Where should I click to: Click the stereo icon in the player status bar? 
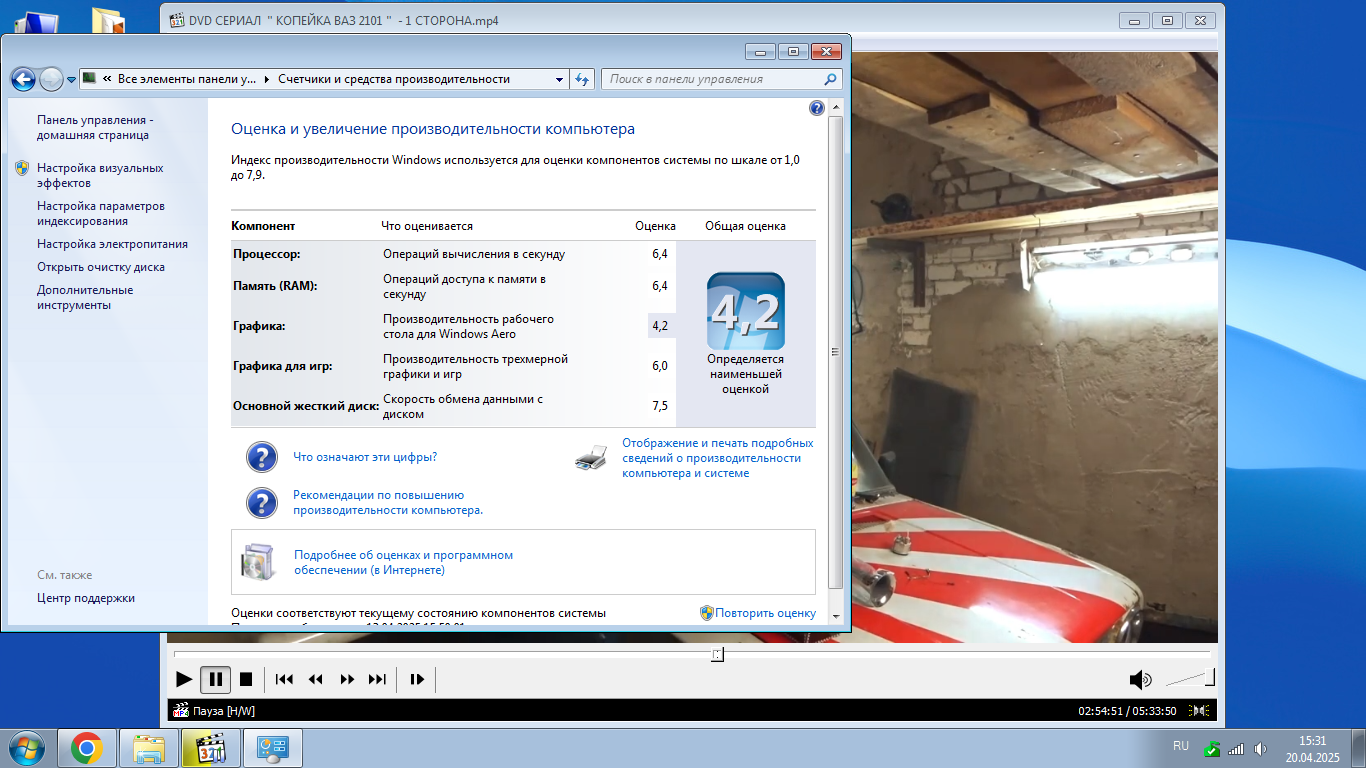coord(1200,711)
